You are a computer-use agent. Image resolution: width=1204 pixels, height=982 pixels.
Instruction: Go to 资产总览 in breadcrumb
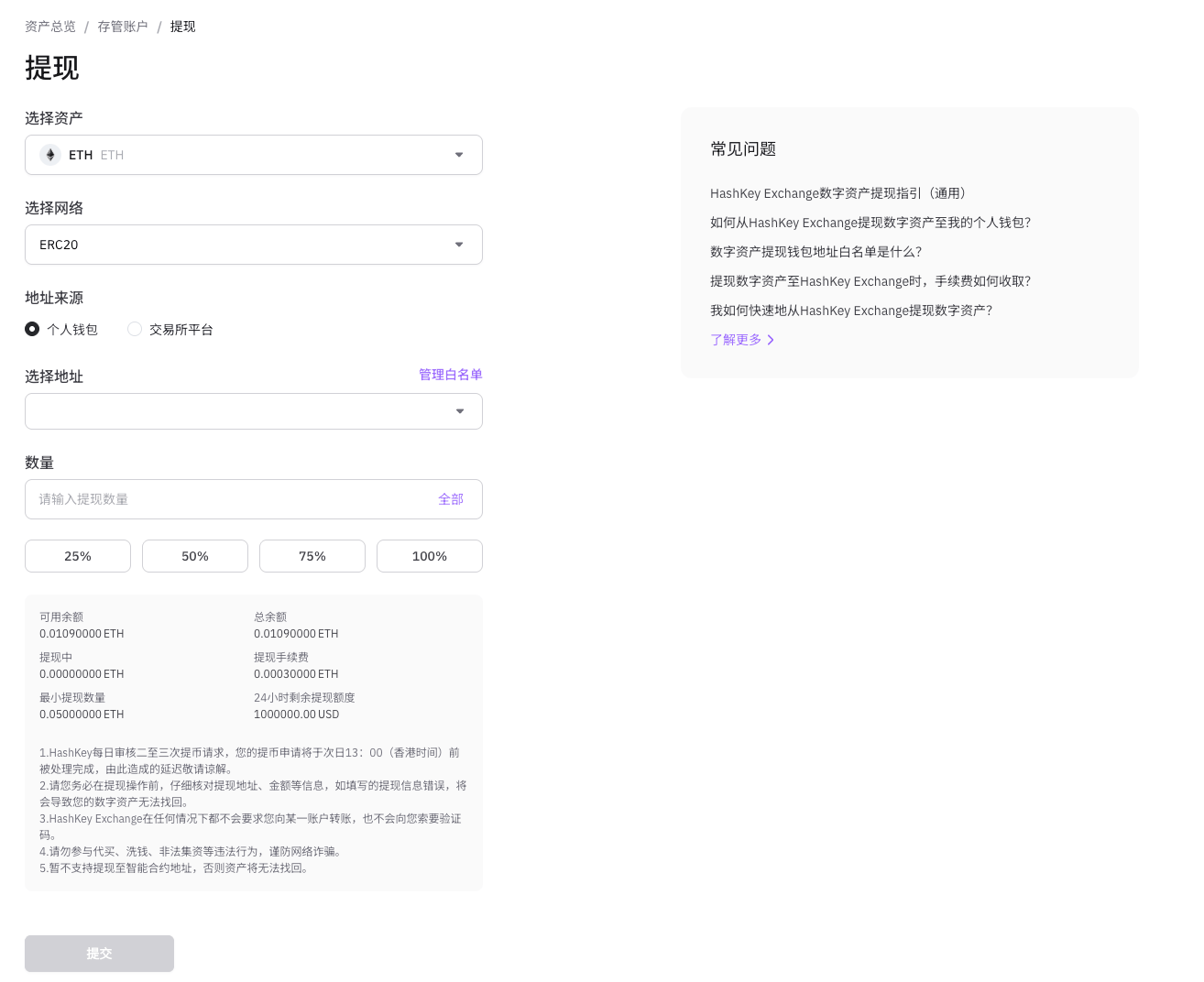click(x=50, y=27)
